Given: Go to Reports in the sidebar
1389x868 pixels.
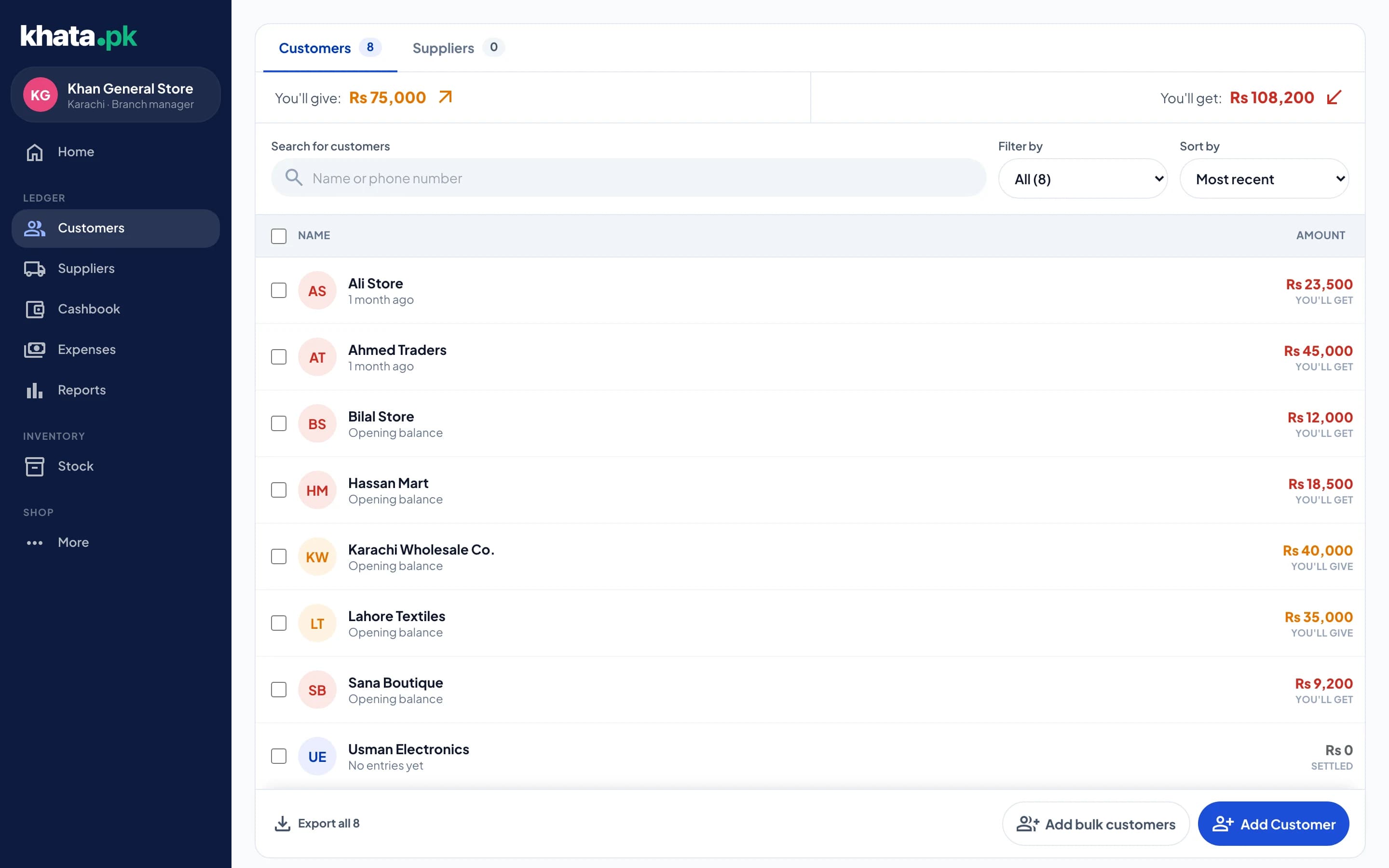Looking at the screenshot, I should point(115,391).
